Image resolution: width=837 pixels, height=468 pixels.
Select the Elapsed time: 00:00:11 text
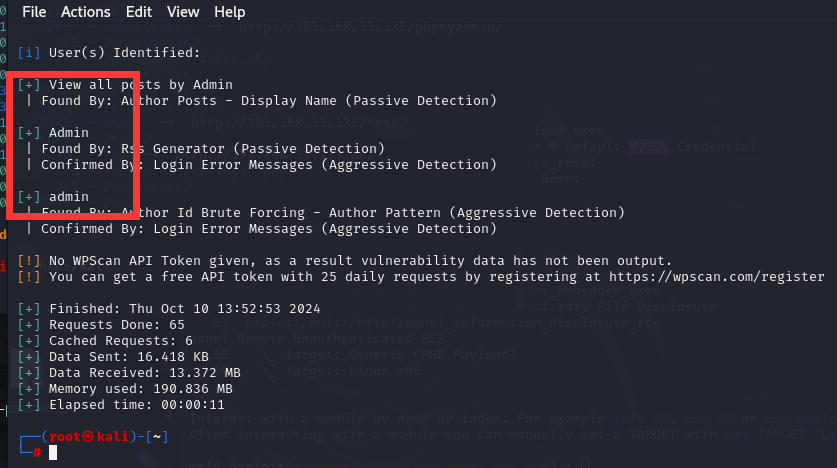coord(137,405)
